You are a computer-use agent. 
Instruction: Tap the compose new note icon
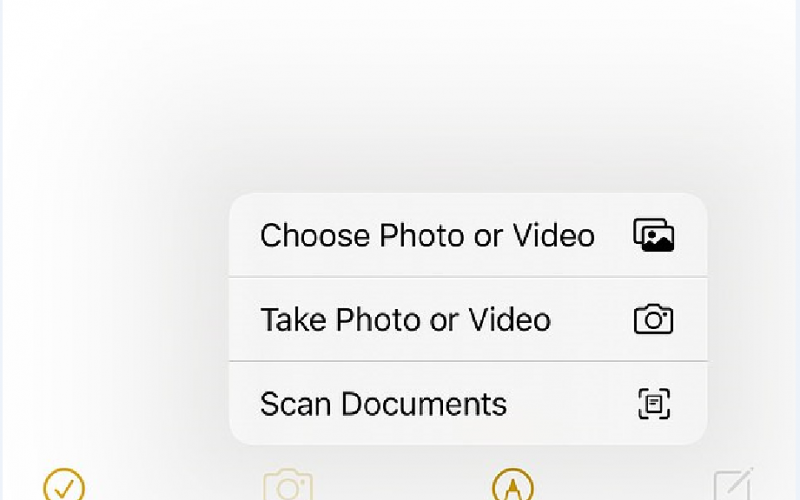[x=733, y=484]
